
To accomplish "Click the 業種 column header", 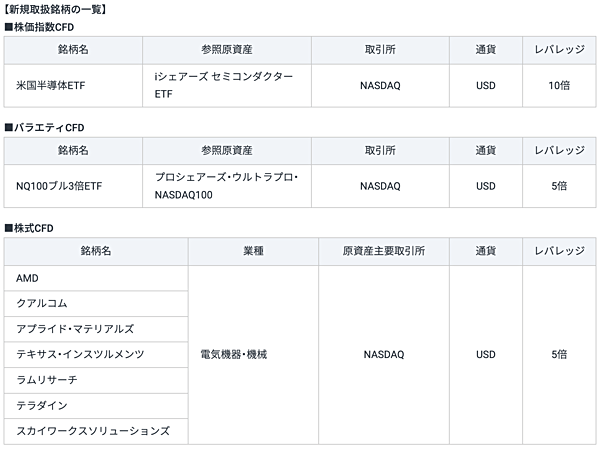I will click(x=253, y=251).
